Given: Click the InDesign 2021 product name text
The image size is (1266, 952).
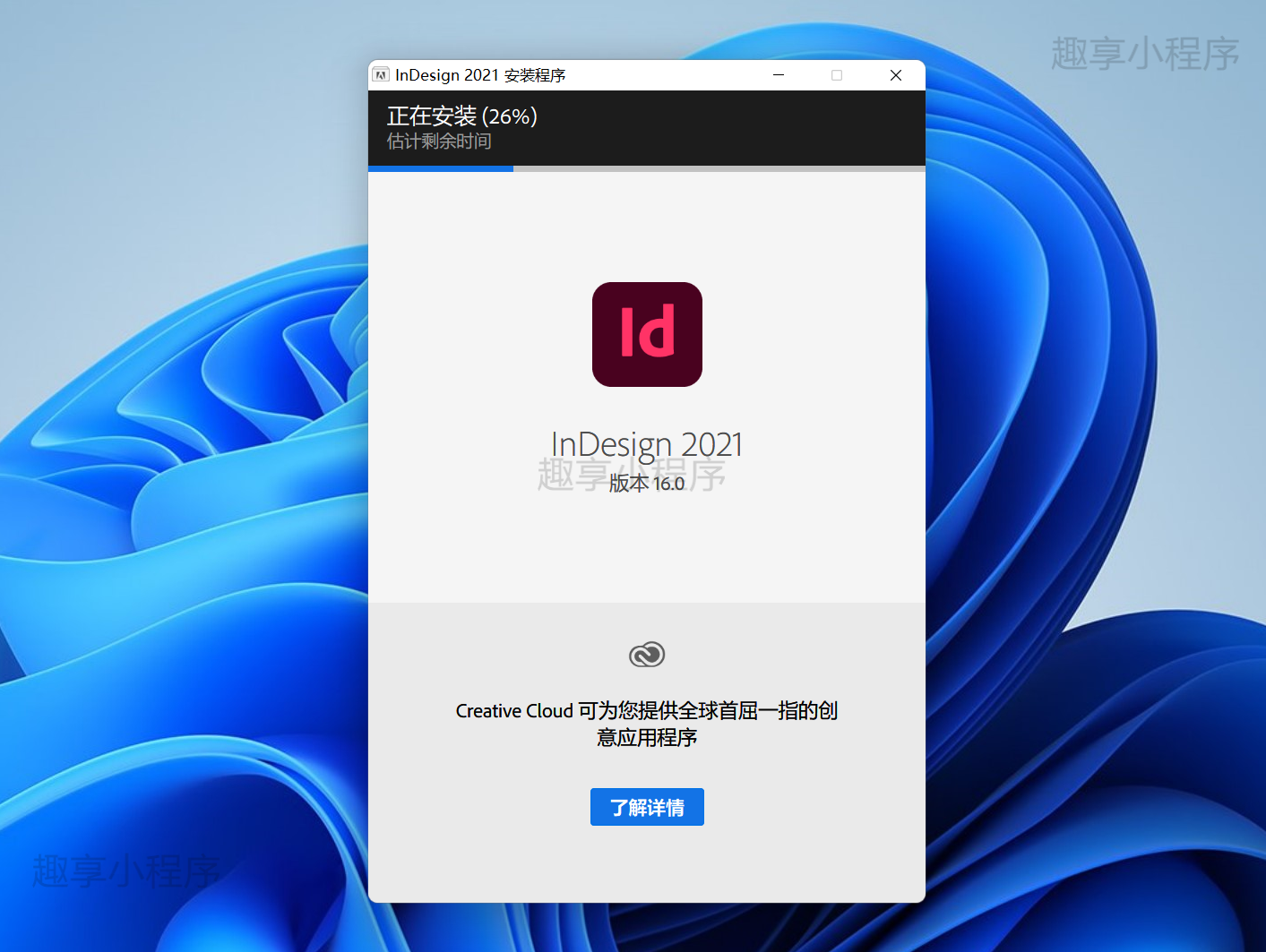Looking at the screenshot, I should 647,444.
